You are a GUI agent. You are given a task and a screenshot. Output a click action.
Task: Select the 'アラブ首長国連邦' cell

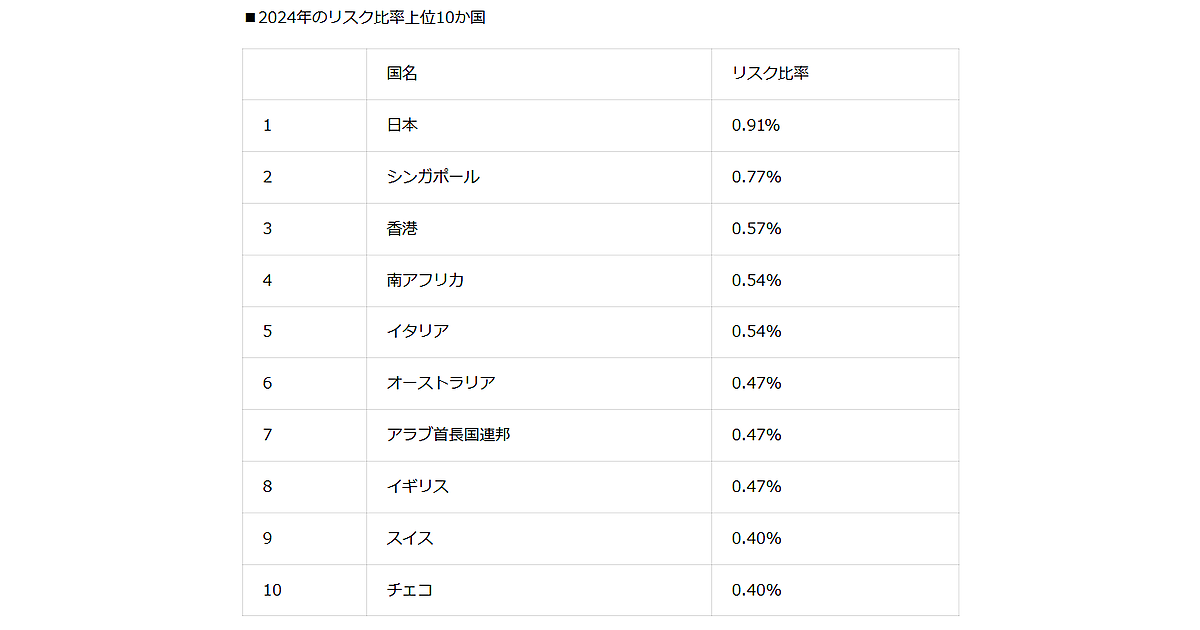point(448,435)
